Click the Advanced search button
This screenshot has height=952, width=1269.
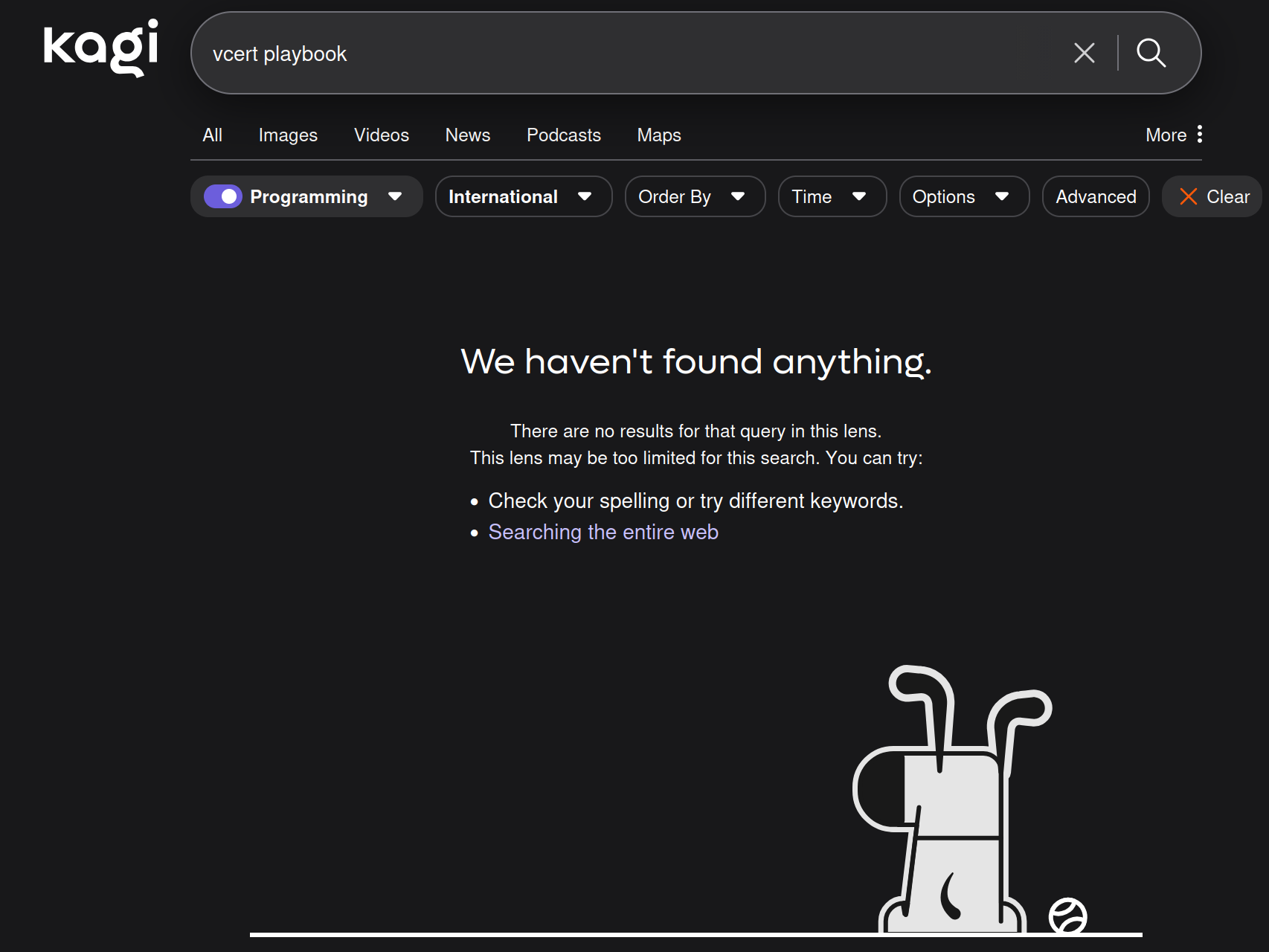tap(1095, 196)
